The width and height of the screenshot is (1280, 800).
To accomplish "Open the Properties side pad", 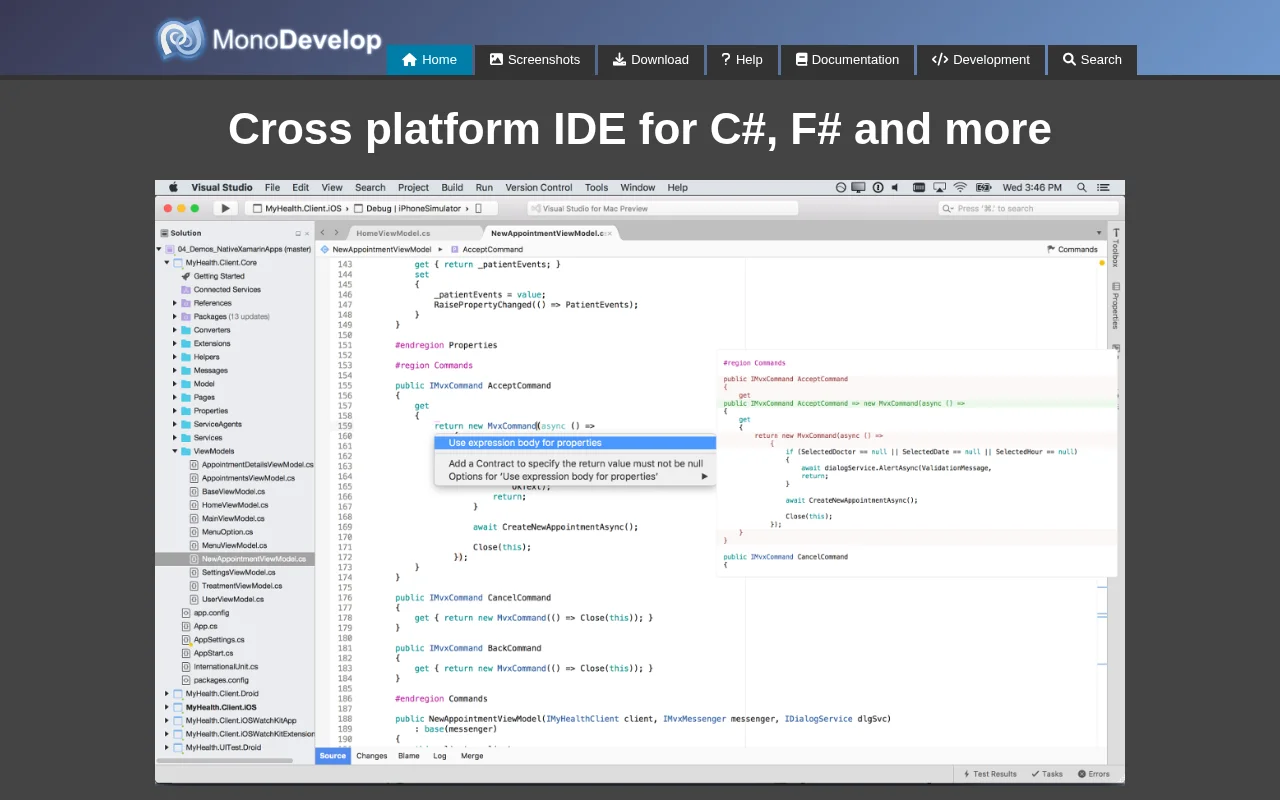I will coord(1116,306).
